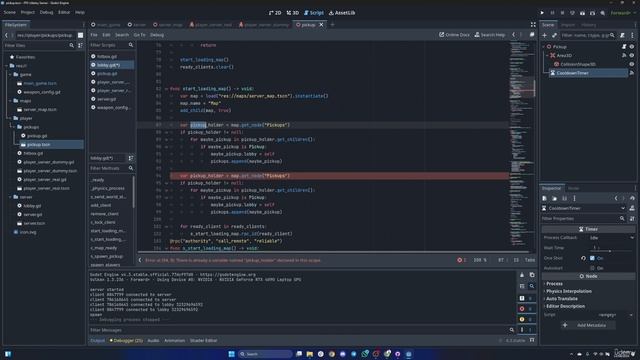The width and height of the screenshot is (640, 360).
Task: Search icon in the Filter Scripts field
Action: coord(131,45)
